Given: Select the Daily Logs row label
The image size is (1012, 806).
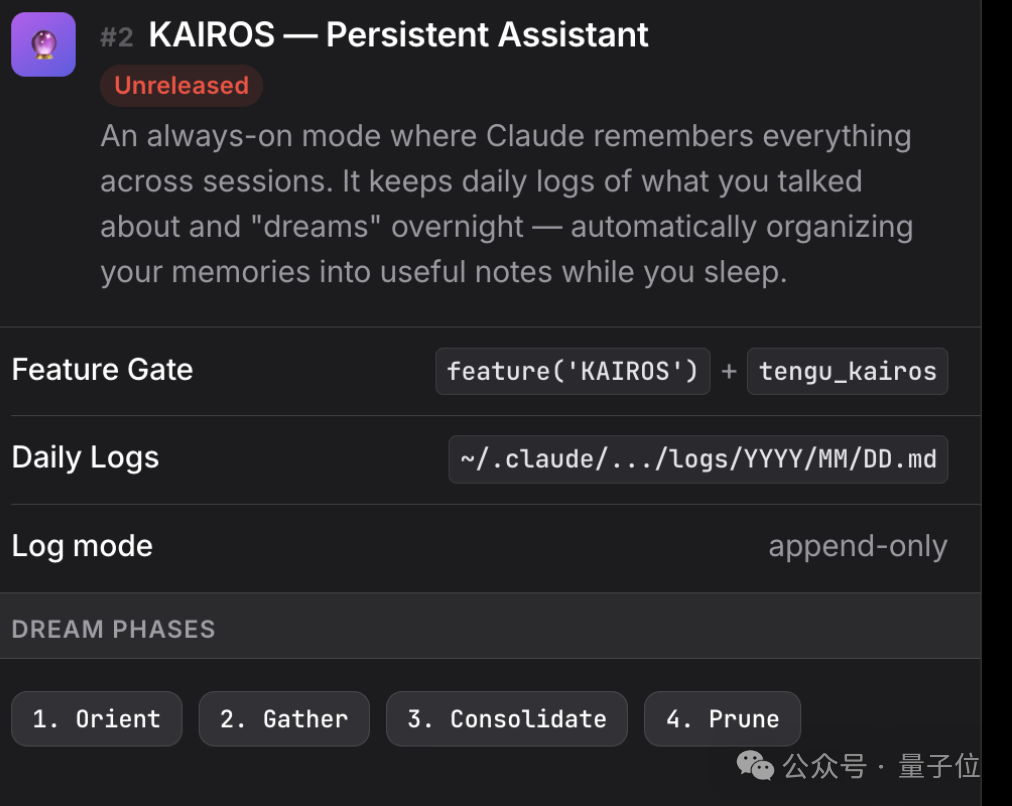Looking at the screenshot, I should click(85, 458).
